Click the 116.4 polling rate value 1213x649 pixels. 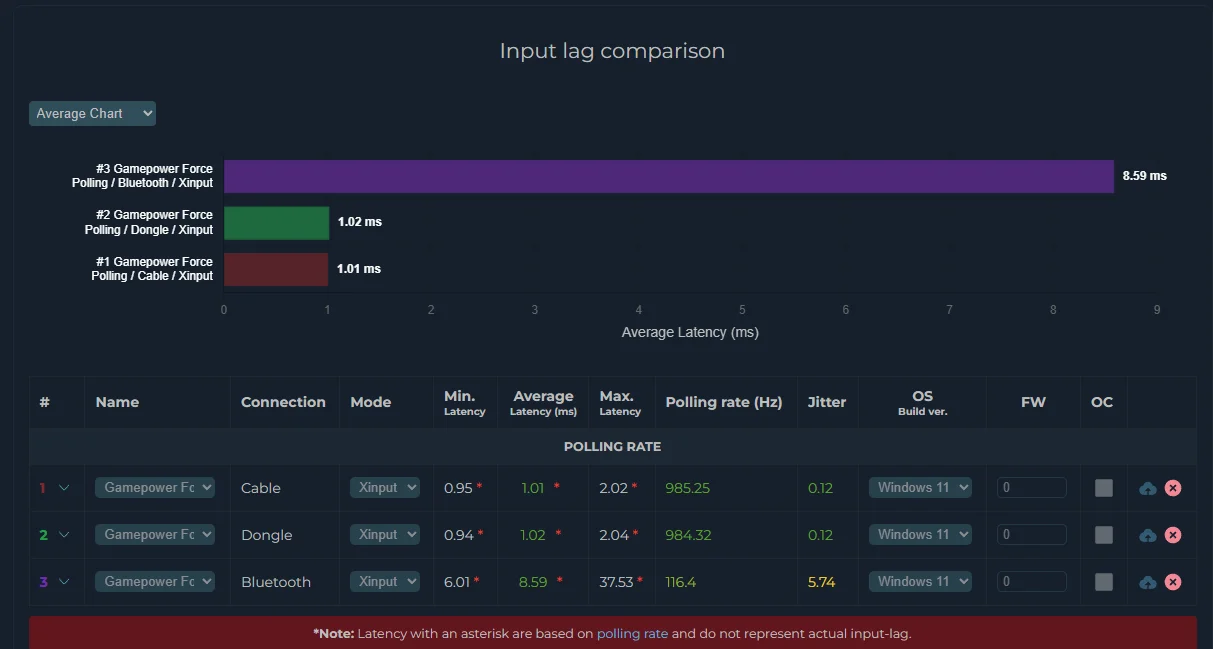681,582
